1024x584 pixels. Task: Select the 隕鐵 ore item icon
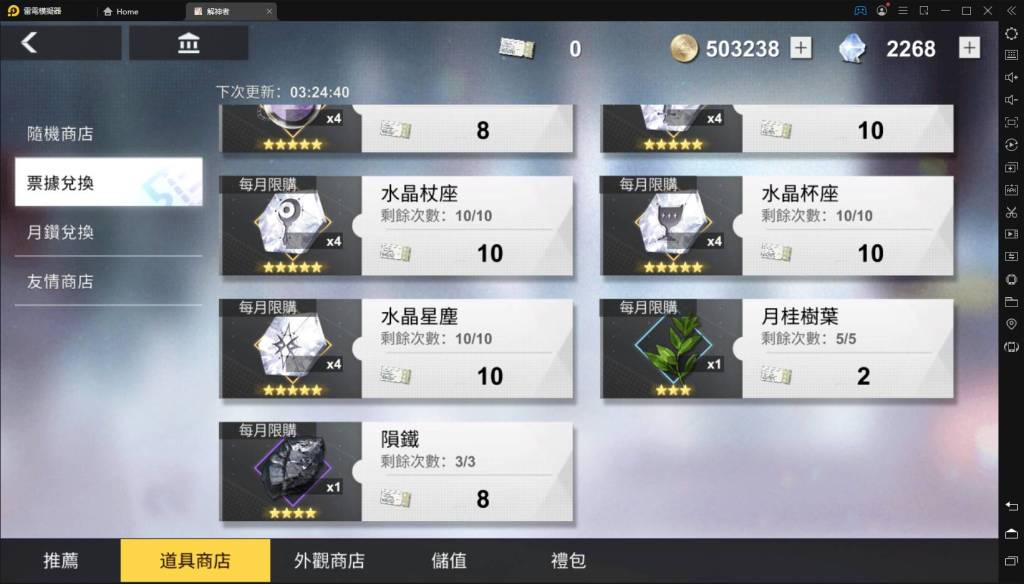pyautogui.click(x=292, y=471)
